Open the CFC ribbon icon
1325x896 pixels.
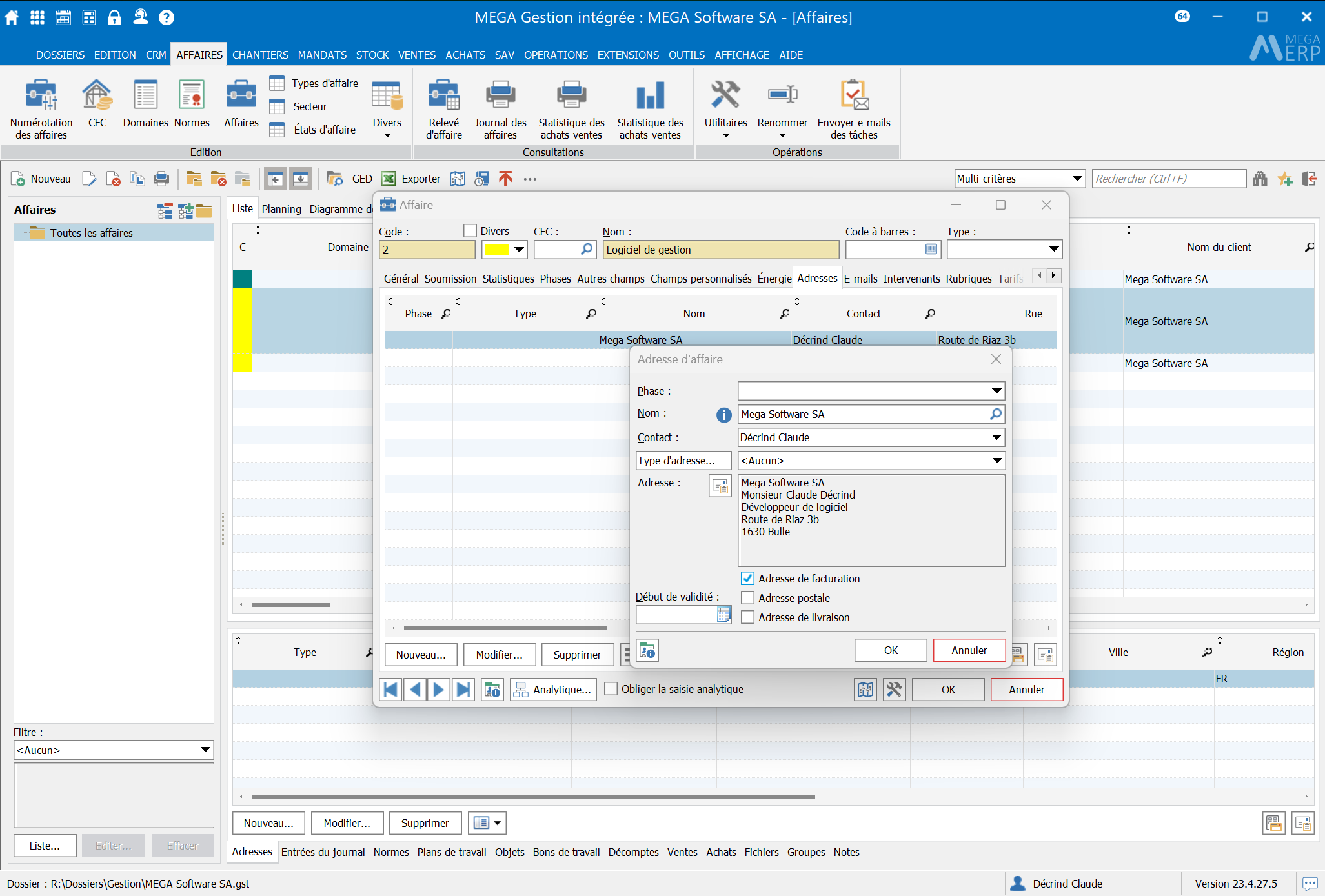click(x=97, y=103)
